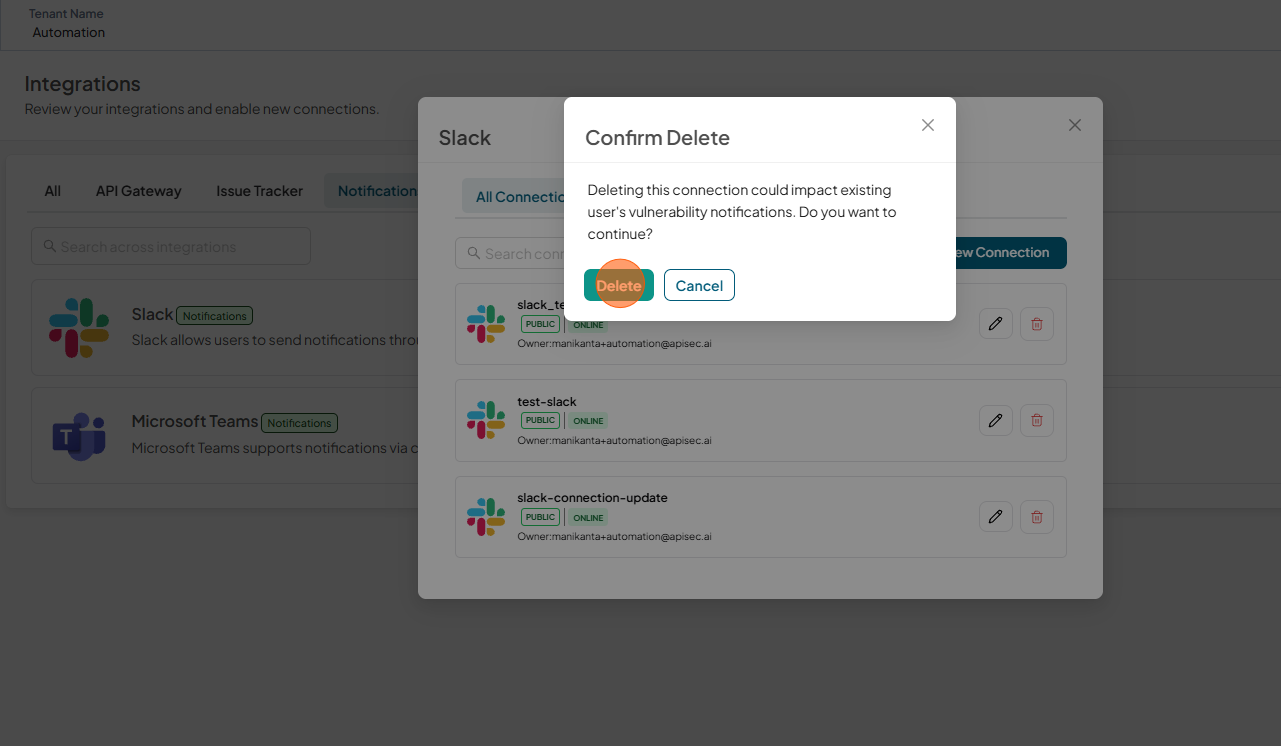Click the owner email under test-slack

614,440
